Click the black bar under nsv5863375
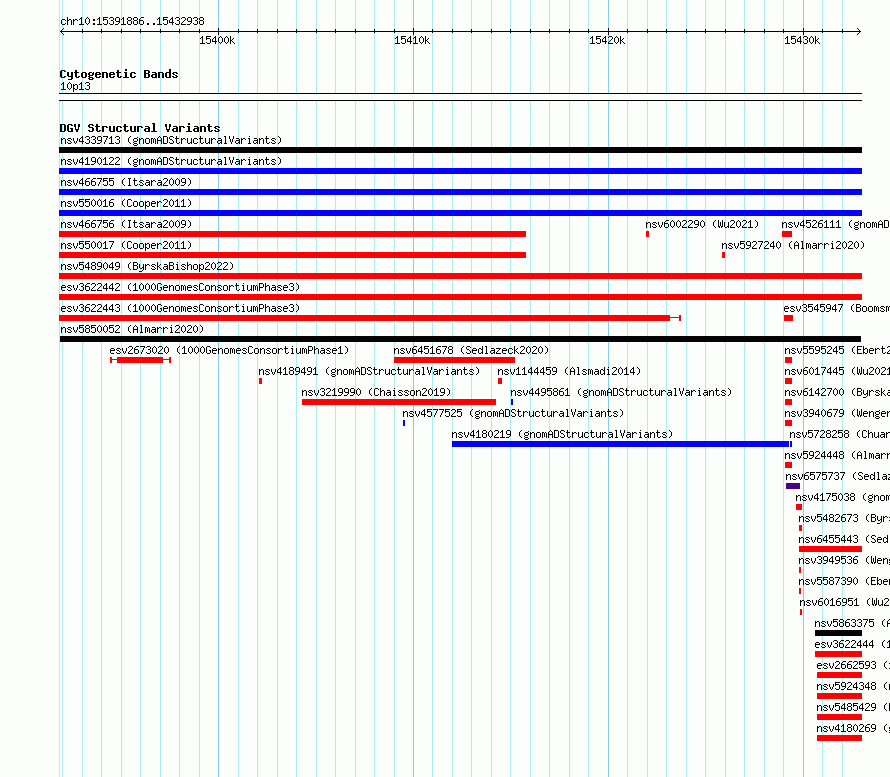 [838, 633]
